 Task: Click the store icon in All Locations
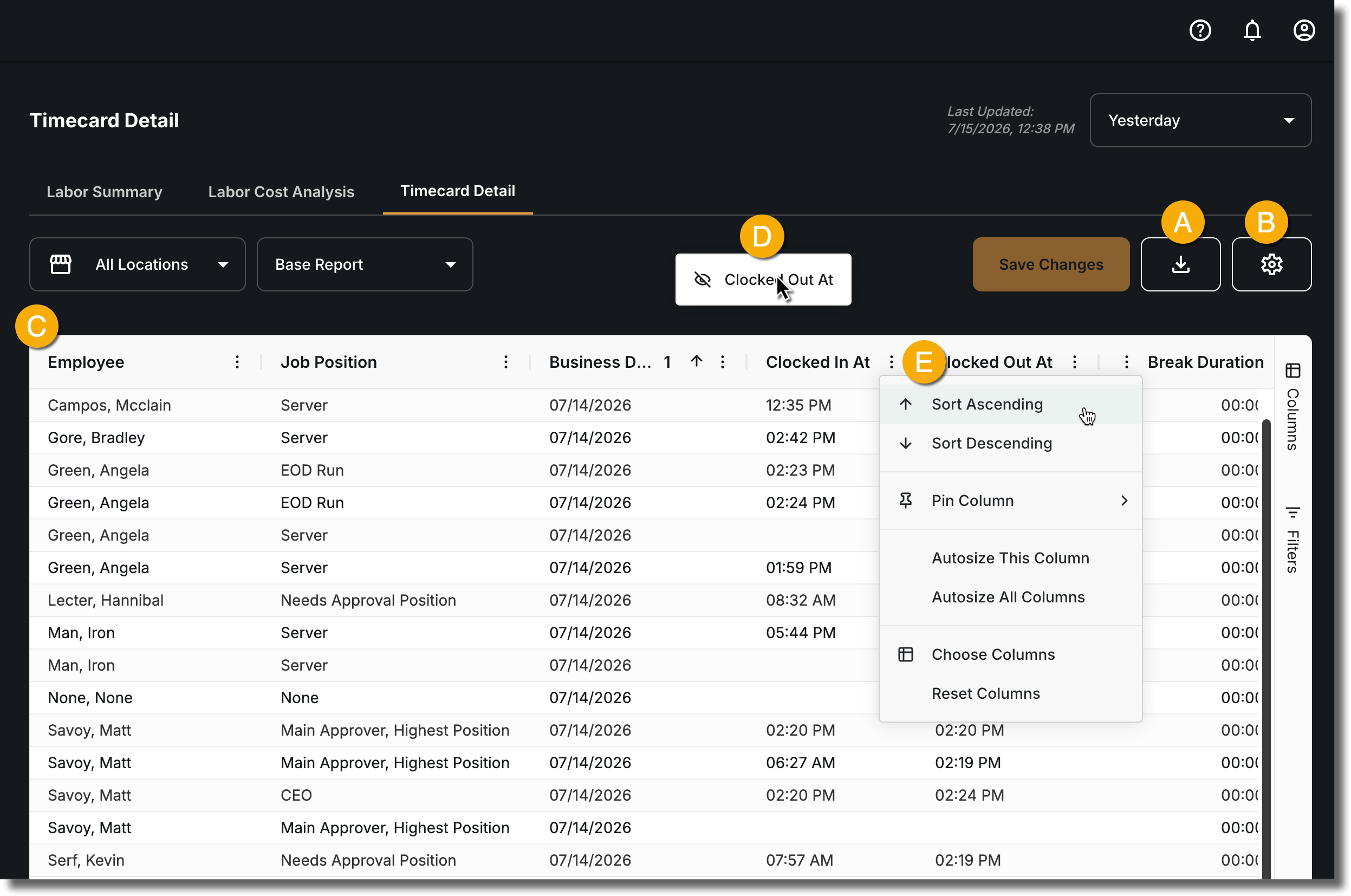pos(61,264)
